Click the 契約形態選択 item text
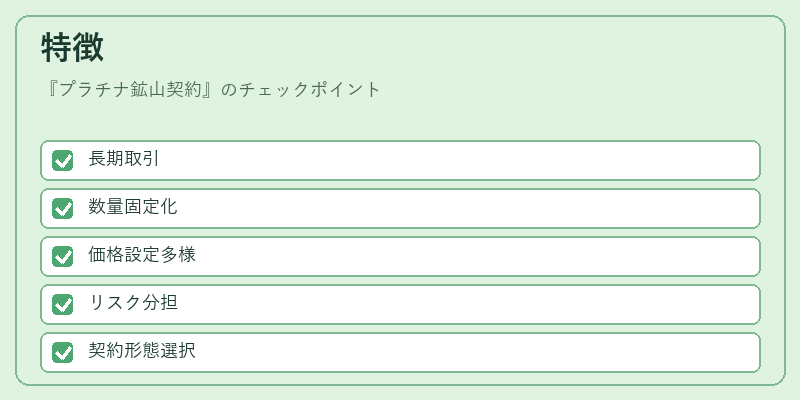 pyautogui.click(x=142, y=351)
